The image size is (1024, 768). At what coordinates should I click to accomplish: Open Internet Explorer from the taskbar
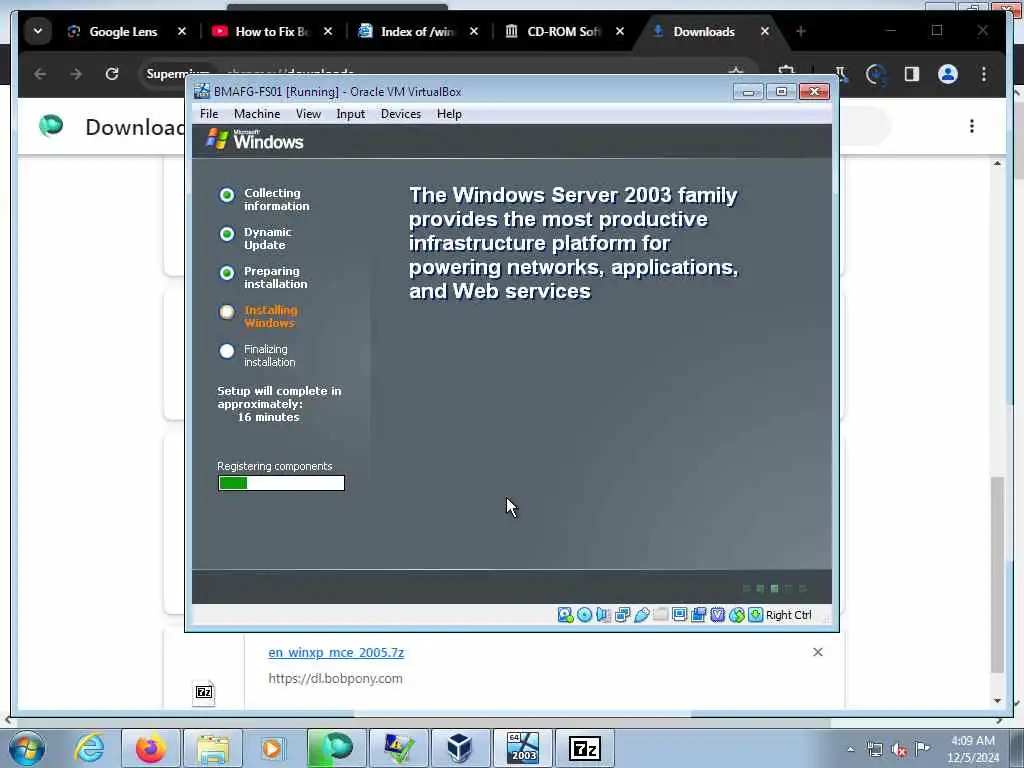(x=89, y=748)
